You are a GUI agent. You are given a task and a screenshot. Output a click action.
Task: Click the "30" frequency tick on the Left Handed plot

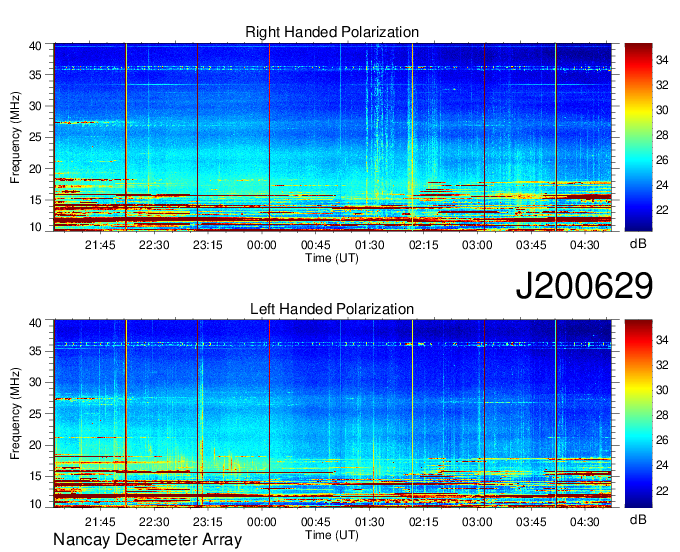(x=36, y=382)
